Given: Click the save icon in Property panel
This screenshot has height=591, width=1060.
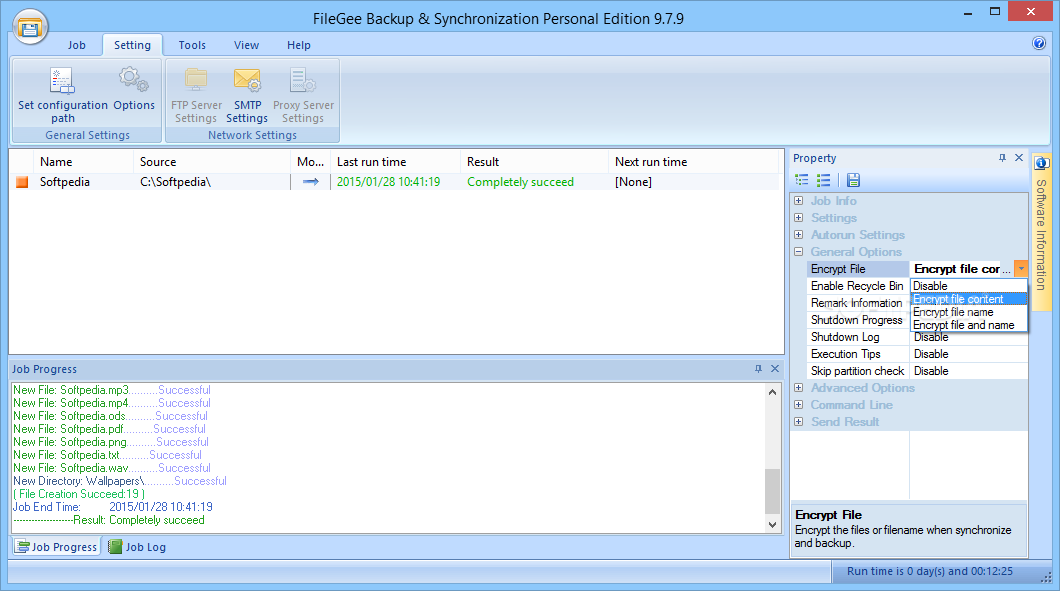Looking at the screenshot, I should pyautogui.click(x=853, y=180).
